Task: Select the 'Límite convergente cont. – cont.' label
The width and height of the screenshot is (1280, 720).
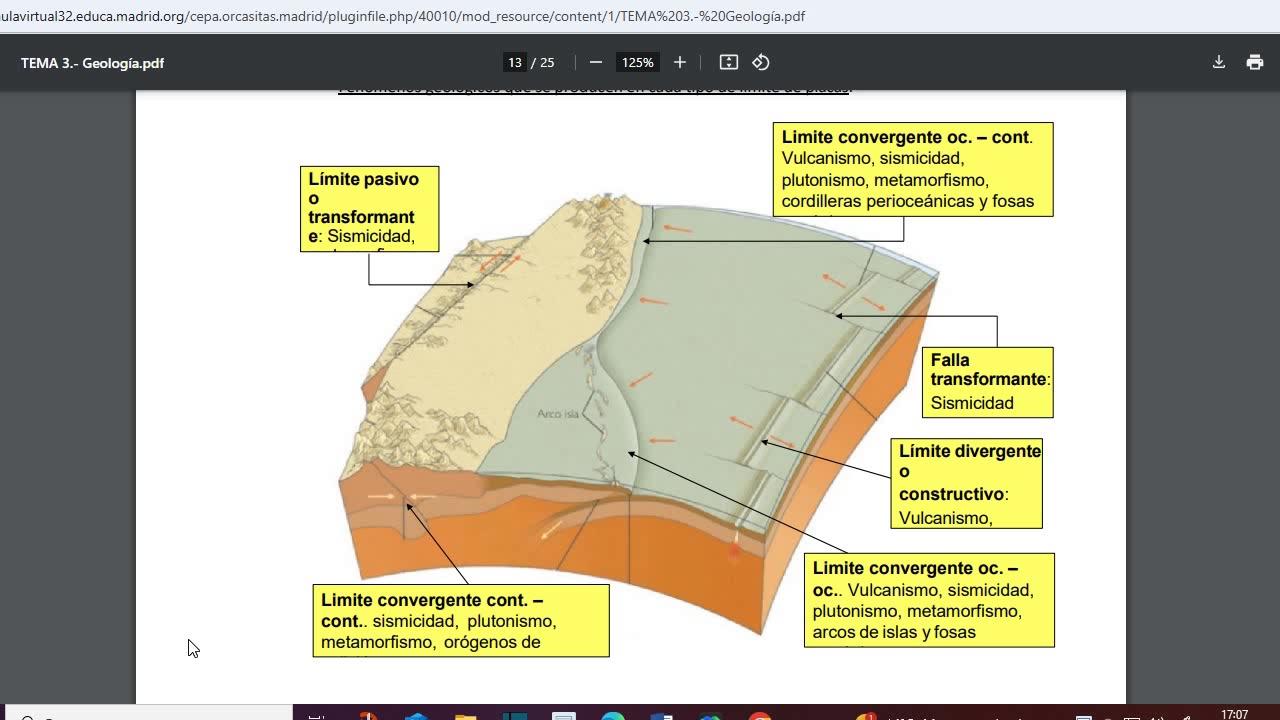Action: tap(460, 620)
